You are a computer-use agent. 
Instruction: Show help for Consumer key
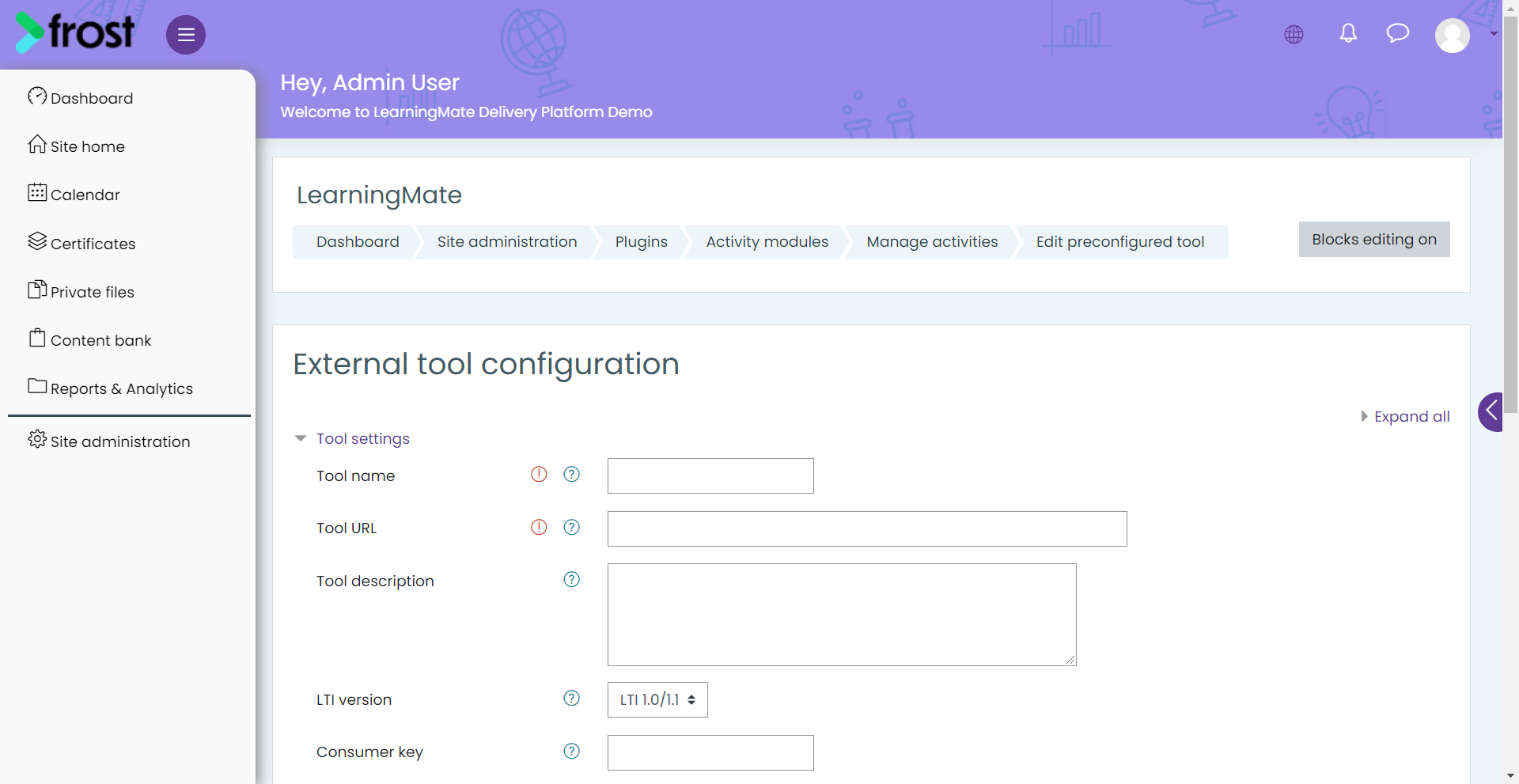coord(571,752)
